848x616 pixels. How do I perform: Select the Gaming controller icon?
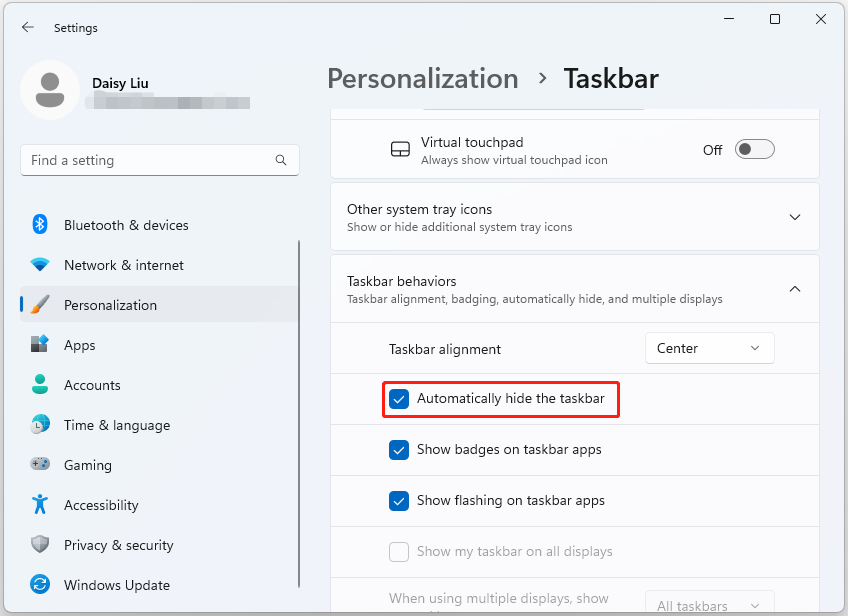[40, 465]
